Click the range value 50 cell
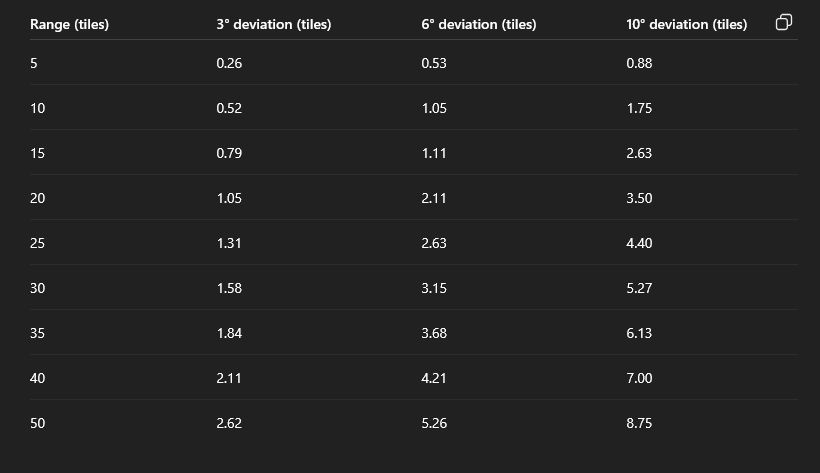The image size is (820, 473). point(38,423)
